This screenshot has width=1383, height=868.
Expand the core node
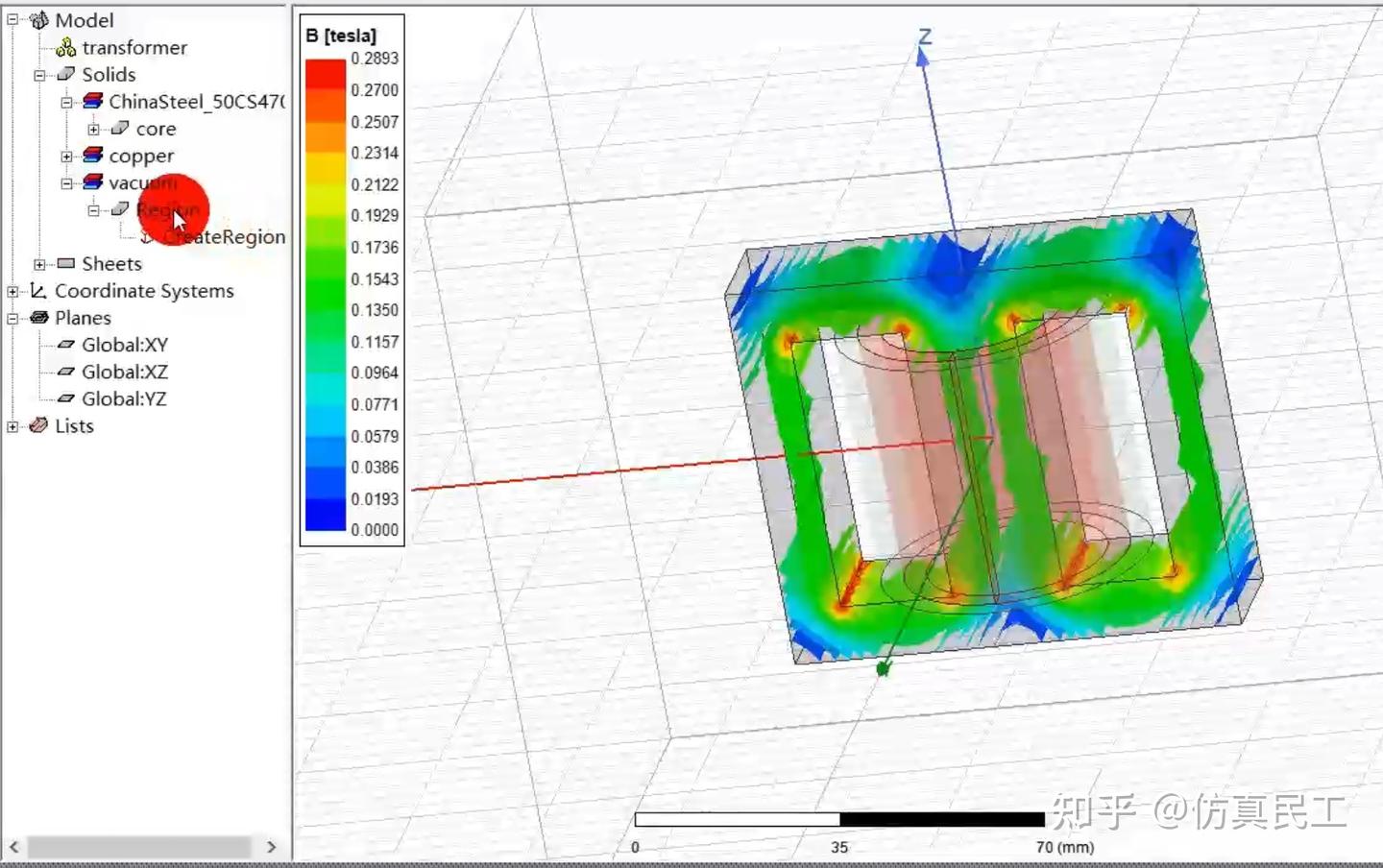pyautogui.click(x=92, y=128)
